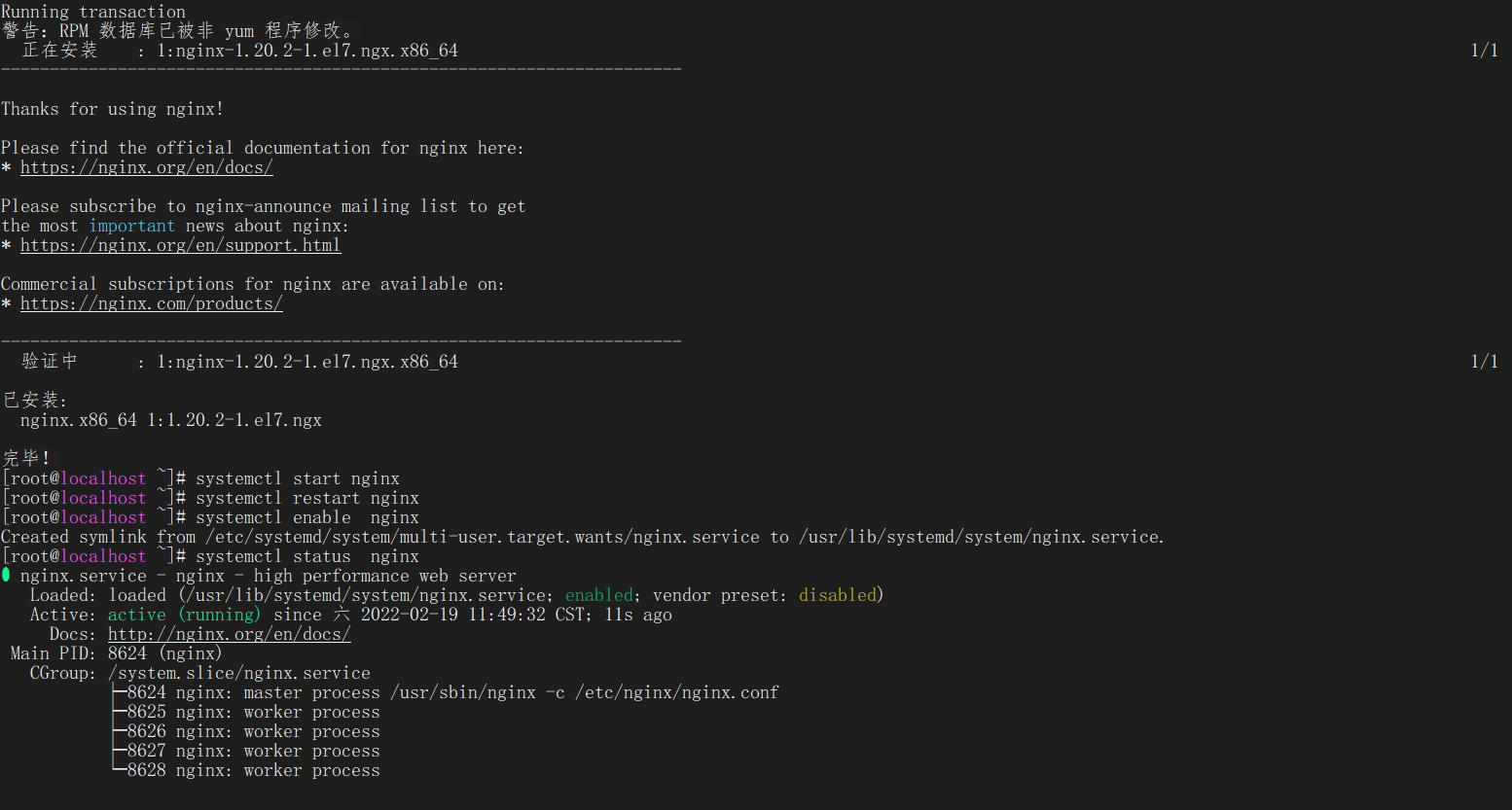The image size is (1512, 810).
Task: Open the nginx.org support.html link
Action: [180, 245]
